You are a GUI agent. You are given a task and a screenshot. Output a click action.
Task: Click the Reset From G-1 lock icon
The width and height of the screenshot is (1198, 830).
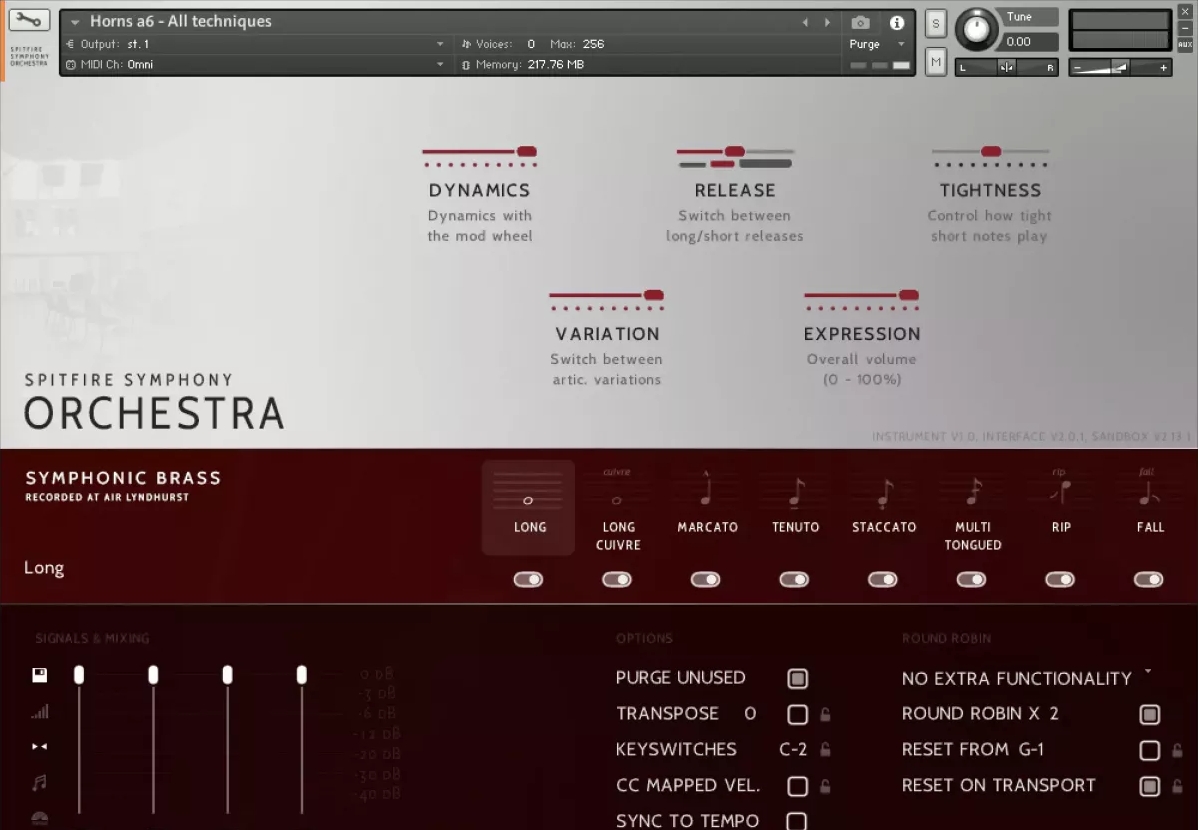point(1177,751)
